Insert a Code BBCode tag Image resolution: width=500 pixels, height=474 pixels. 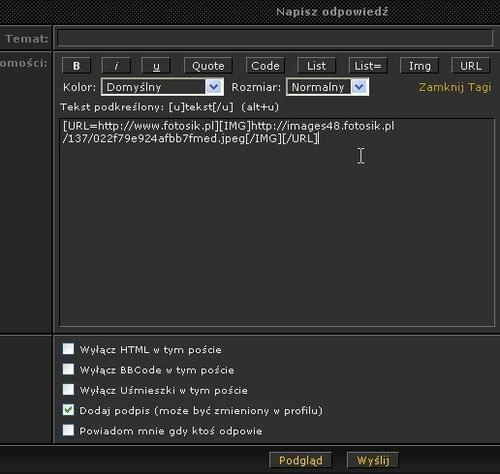(265, 66)
